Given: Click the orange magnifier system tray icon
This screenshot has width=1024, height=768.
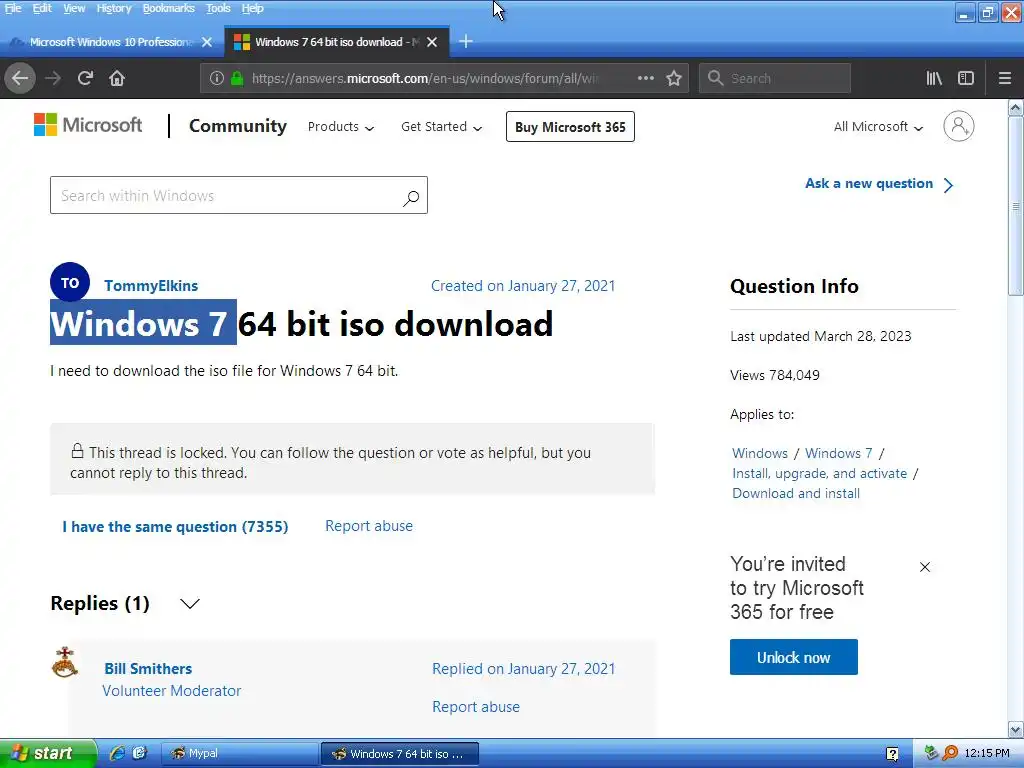Looking at the screenshot, I should coord(950,753).
